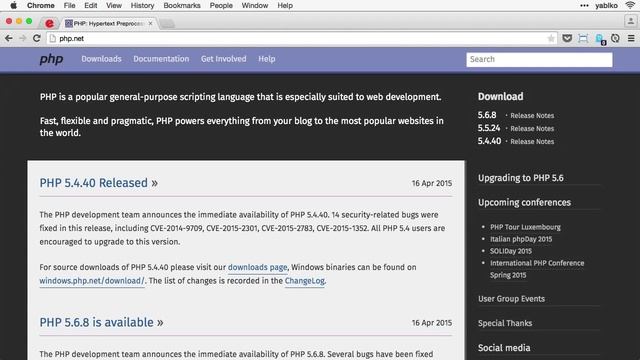The height and width of the screenshot is (360, 640).
Task: Download PHP version 5.6.8
Action: point(487,115)
